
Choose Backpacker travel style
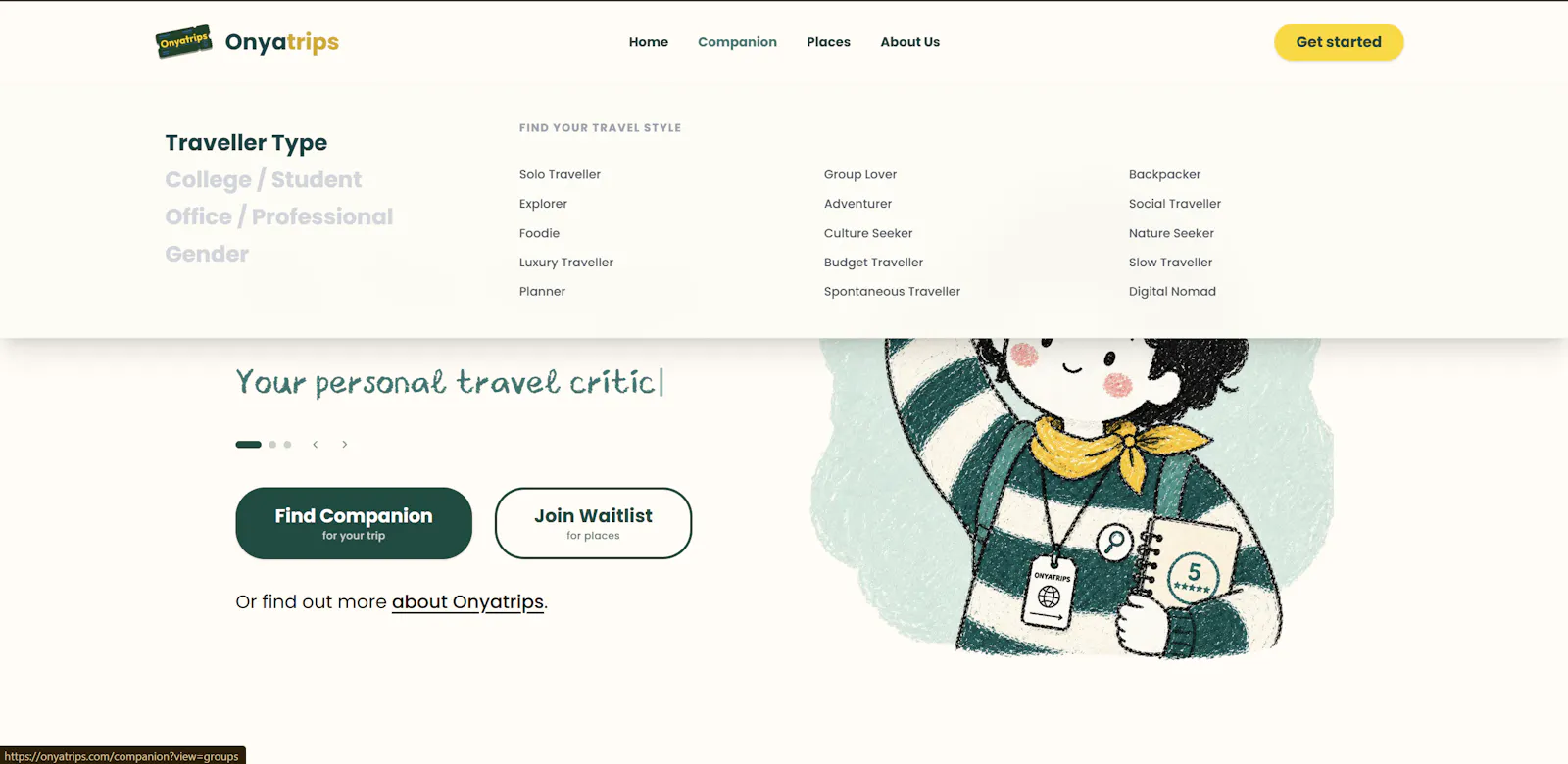coord(1164,174)
